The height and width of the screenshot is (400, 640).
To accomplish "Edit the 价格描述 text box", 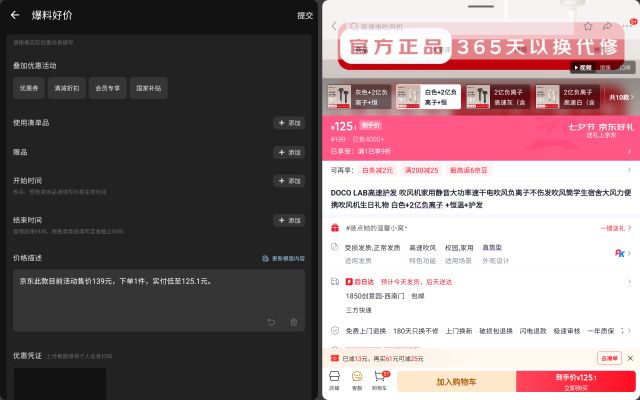I will point(159,300).
